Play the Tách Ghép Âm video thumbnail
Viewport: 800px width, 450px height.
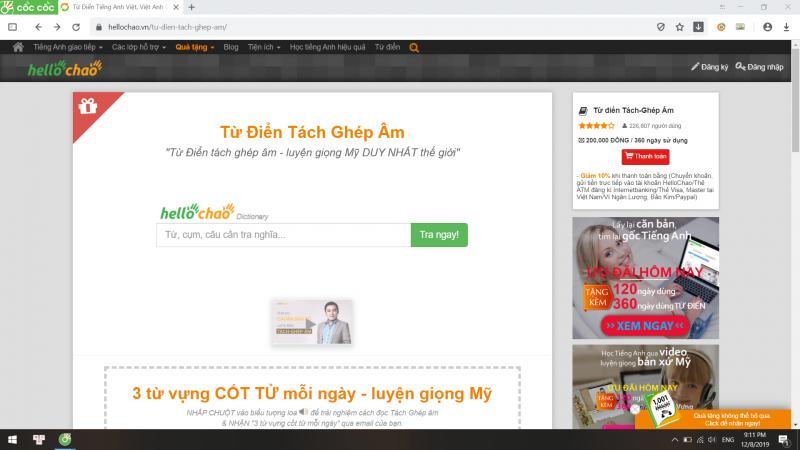(311, 322)
